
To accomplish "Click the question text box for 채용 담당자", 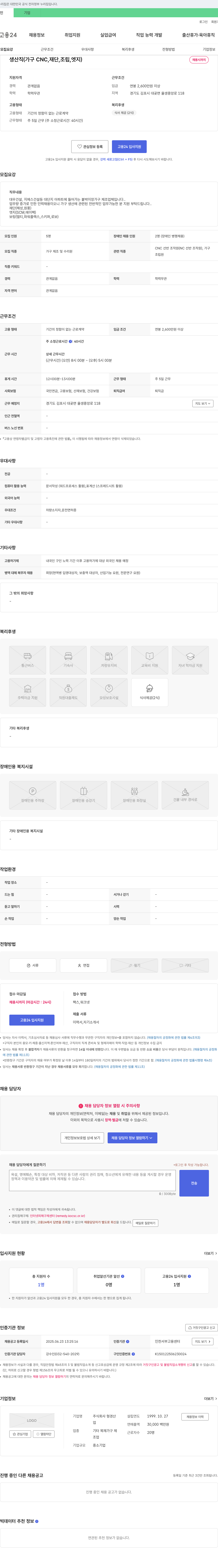I will pyautogui.click(x=92, y=1180).
